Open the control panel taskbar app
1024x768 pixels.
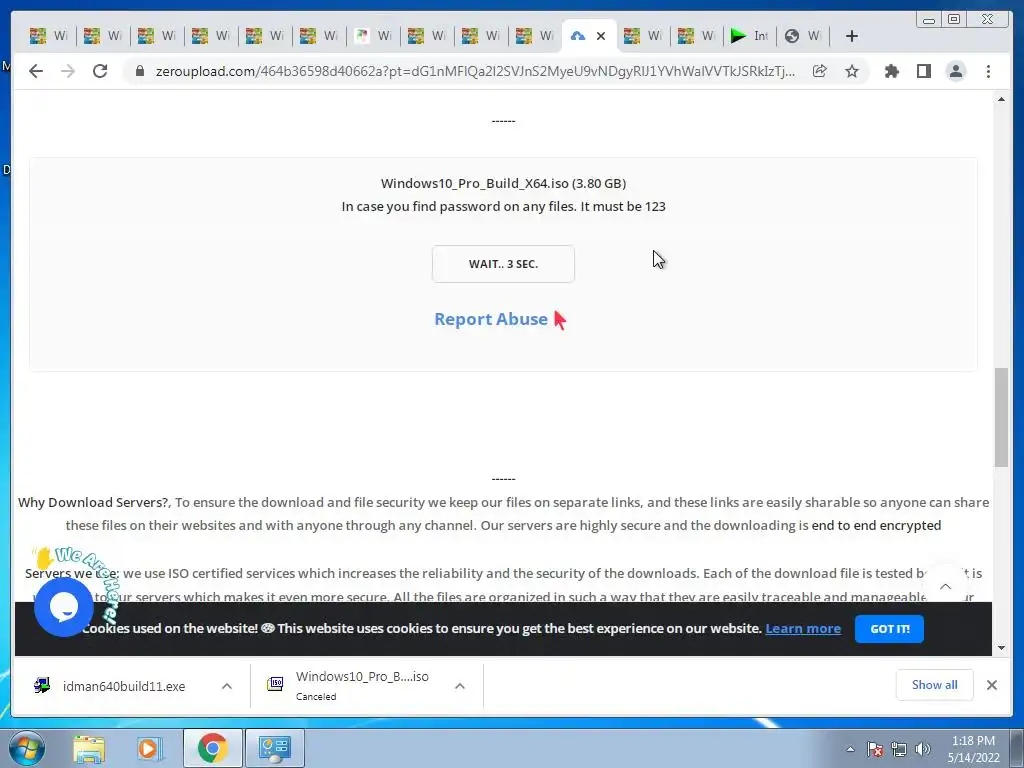(x=274, y=748)
